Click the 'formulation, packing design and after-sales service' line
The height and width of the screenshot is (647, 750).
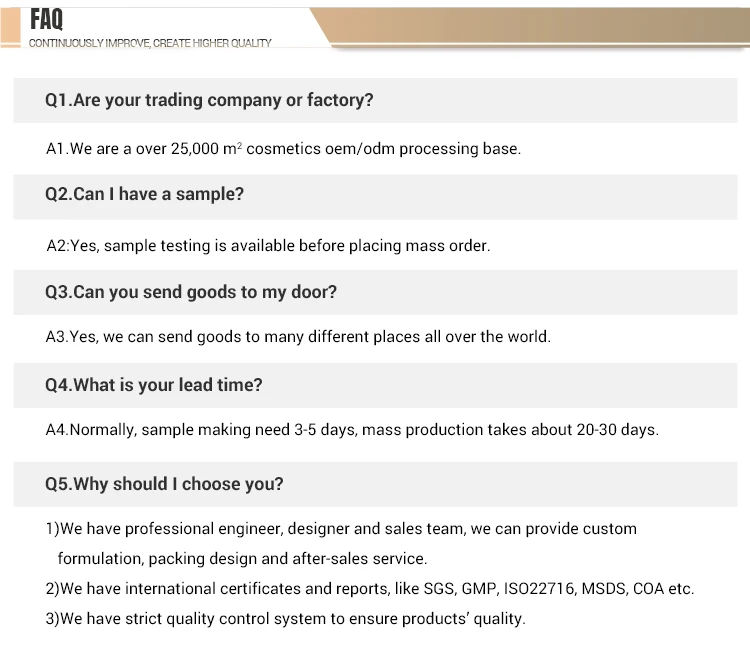[243, 559]
